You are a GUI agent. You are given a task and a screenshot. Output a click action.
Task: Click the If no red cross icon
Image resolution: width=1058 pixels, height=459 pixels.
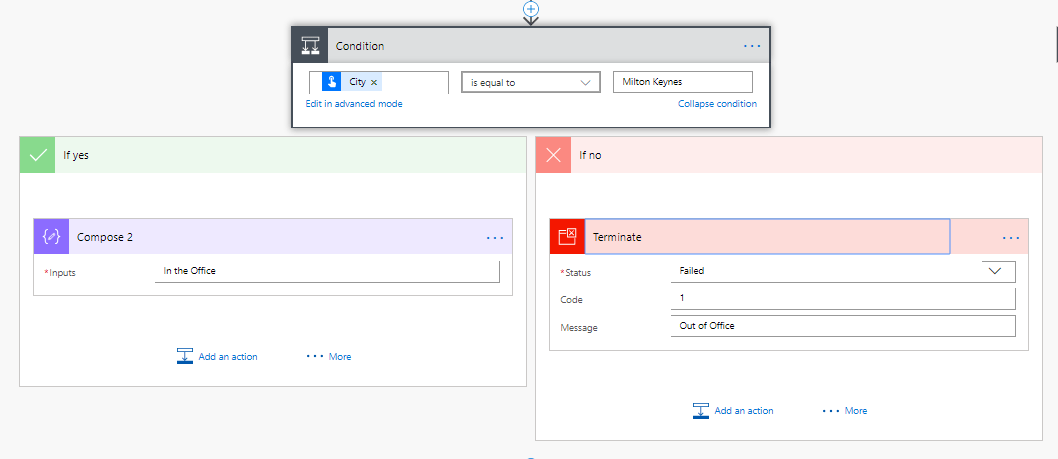[553, 155]
